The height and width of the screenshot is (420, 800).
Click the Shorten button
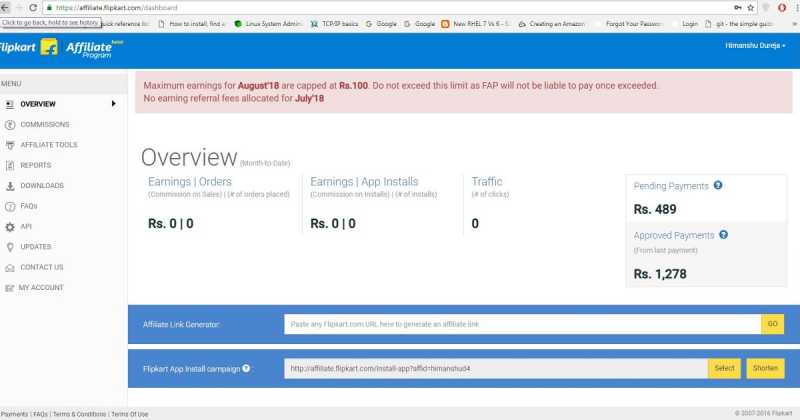[x=765, y=368]
